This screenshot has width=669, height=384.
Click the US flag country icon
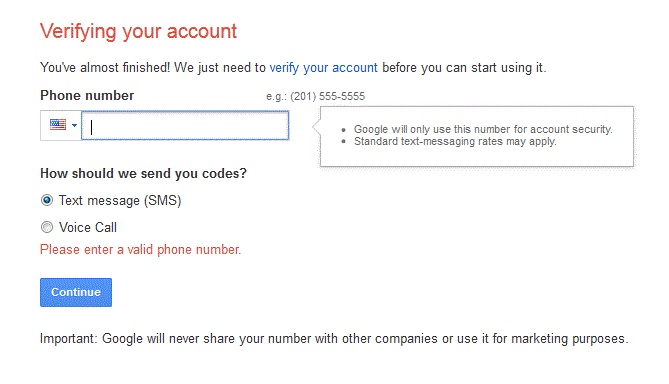click(x=58, y=125)
